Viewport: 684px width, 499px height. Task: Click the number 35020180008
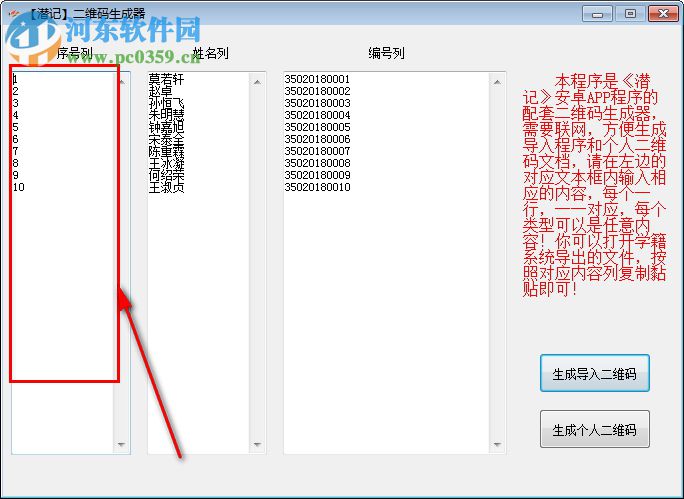tap(317, 163)
